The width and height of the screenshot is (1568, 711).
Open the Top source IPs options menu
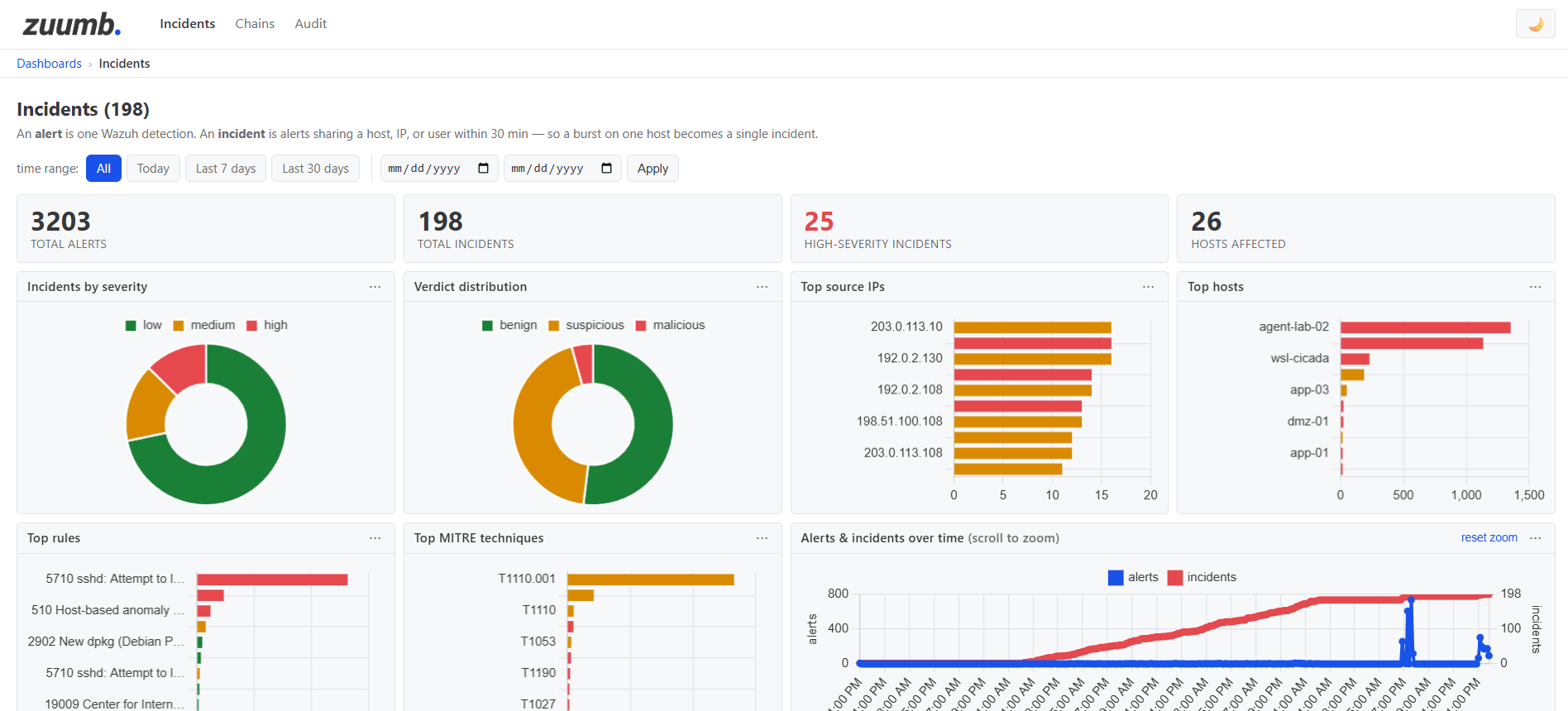(1149, 287)
